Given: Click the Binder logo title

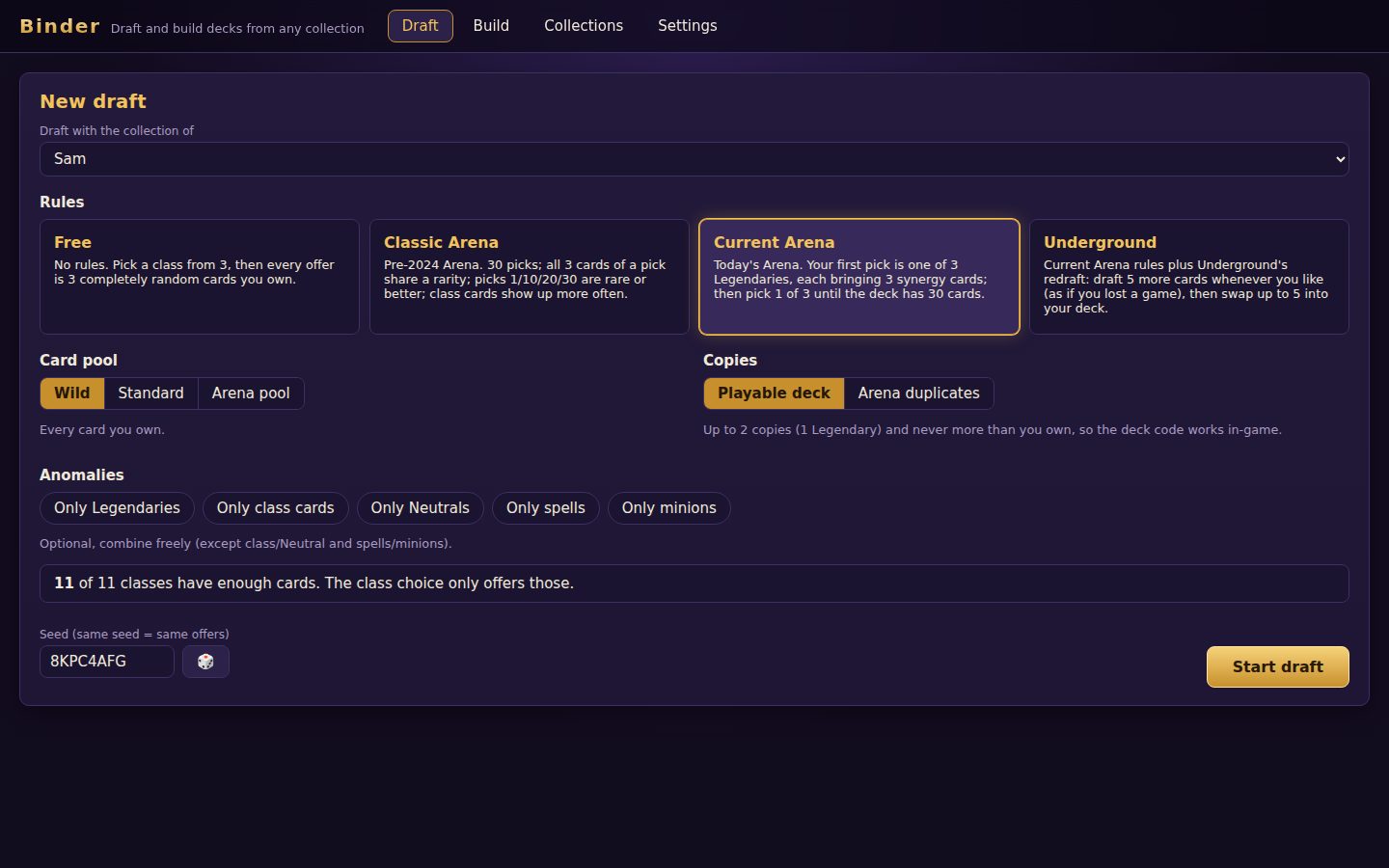Looking at the screenshot, I should point(60,26).
